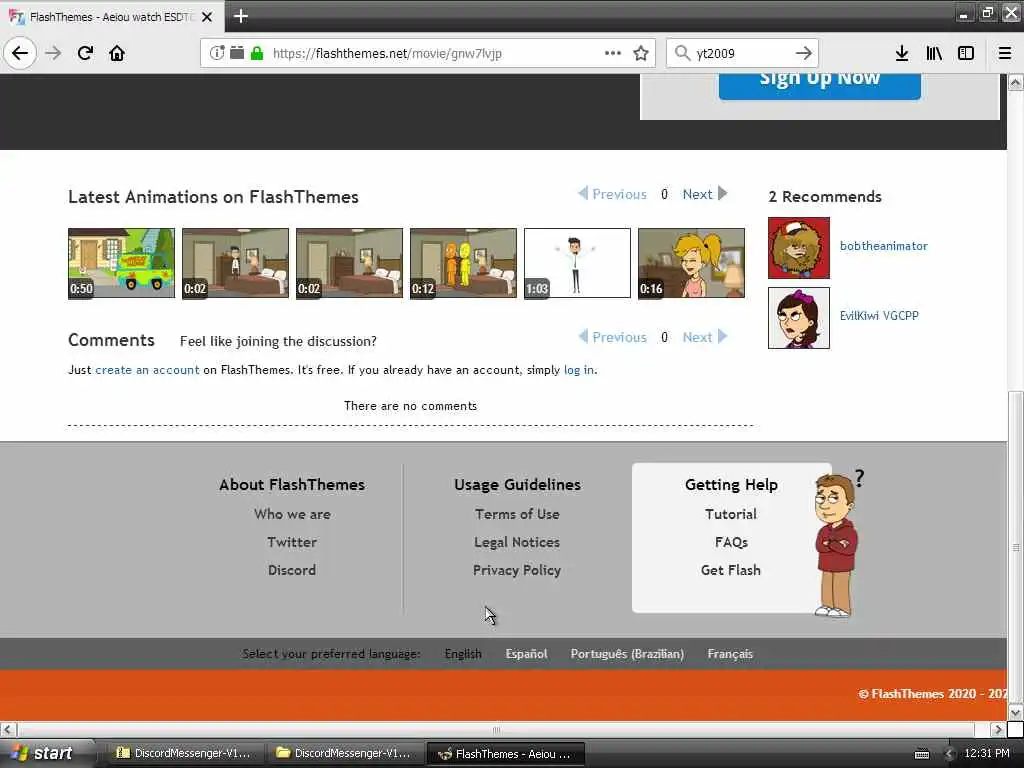Open the 0:50 van animation thumbnail
This screenshot has width=1024, height=768.
point(121,263)
